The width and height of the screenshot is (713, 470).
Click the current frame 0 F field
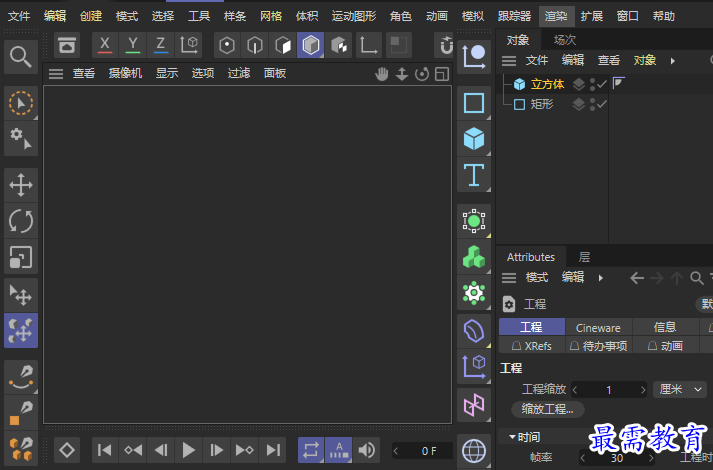point(423,451)
